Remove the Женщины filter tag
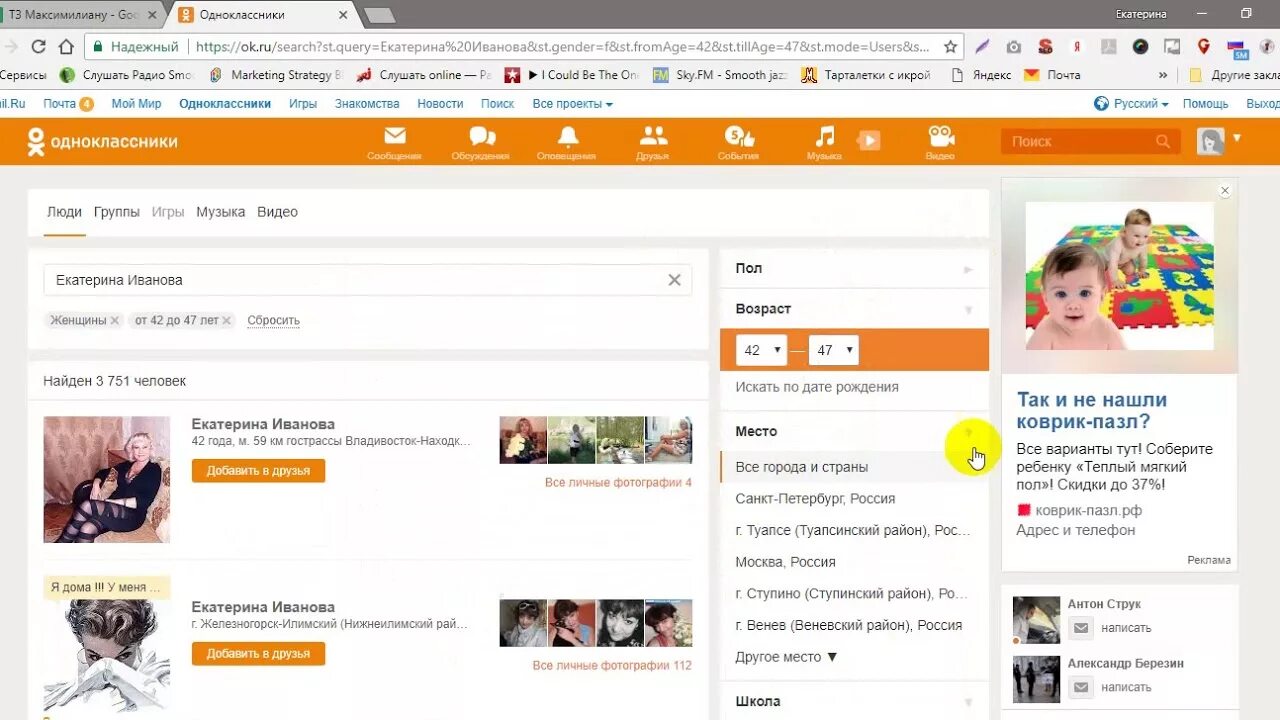Screen dimensions: 1280x720 point(115,320)
